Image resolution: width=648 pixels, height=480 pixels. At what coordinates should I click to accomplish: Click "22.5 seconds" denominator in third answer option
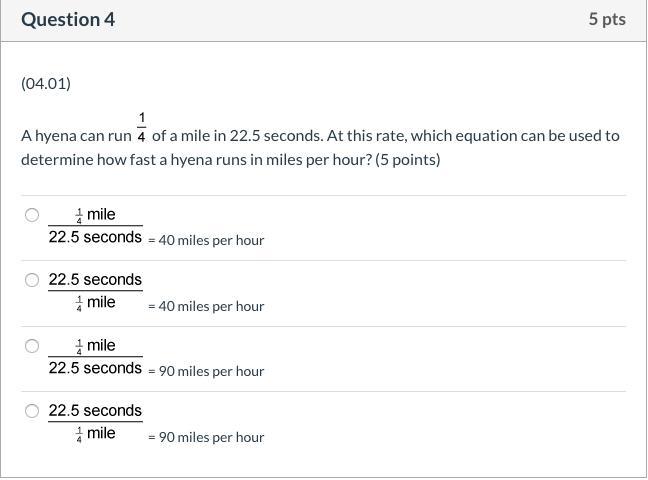click(95, 368)
